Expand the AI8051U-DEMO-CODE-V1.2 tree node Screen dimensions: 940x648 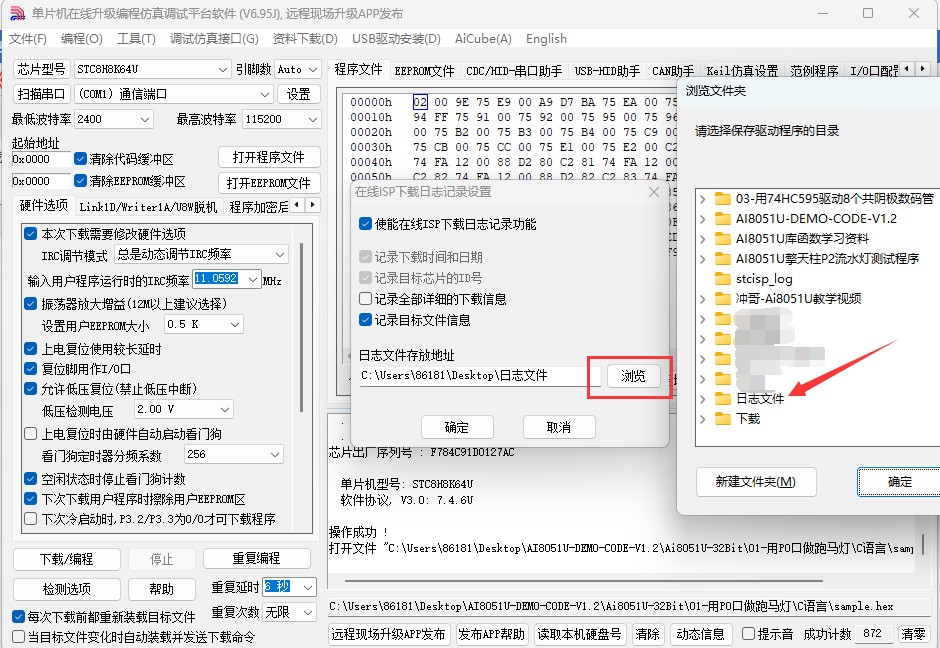[703, 219]
